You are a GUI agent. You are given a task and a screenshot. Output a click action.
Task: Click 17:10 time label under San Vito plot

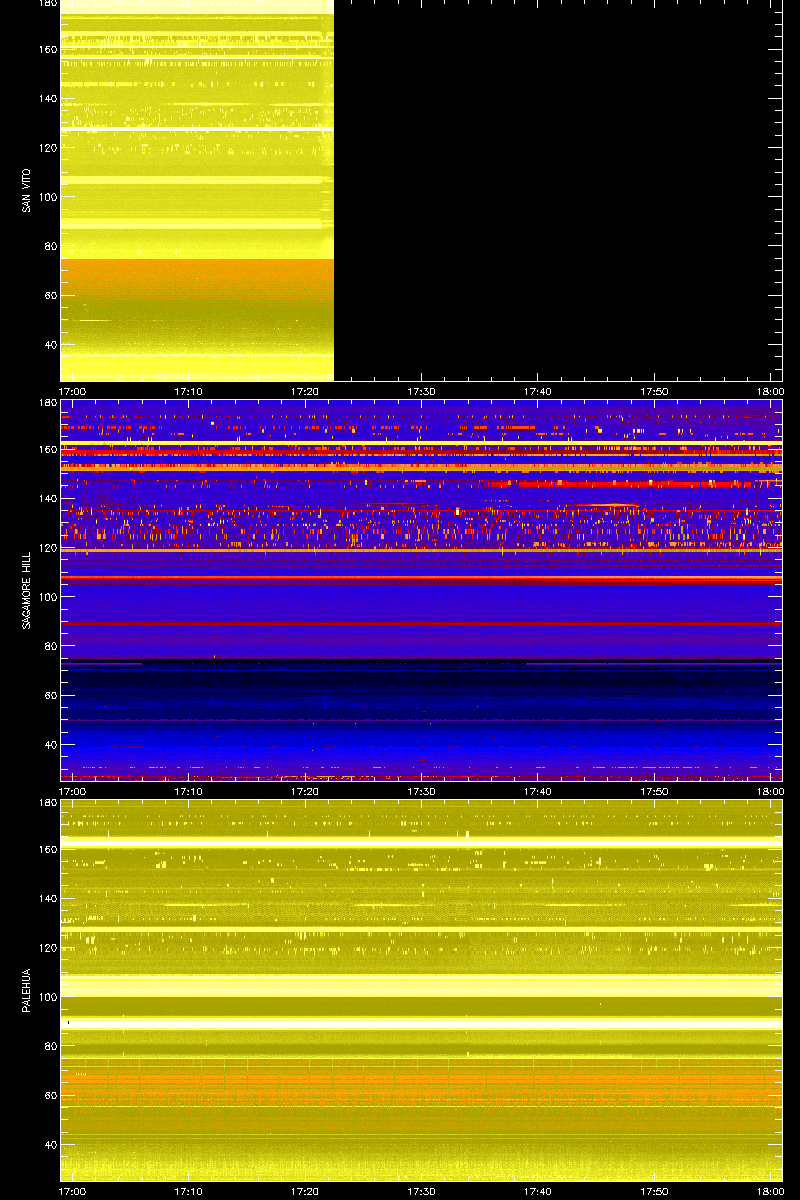pos(189,392)
